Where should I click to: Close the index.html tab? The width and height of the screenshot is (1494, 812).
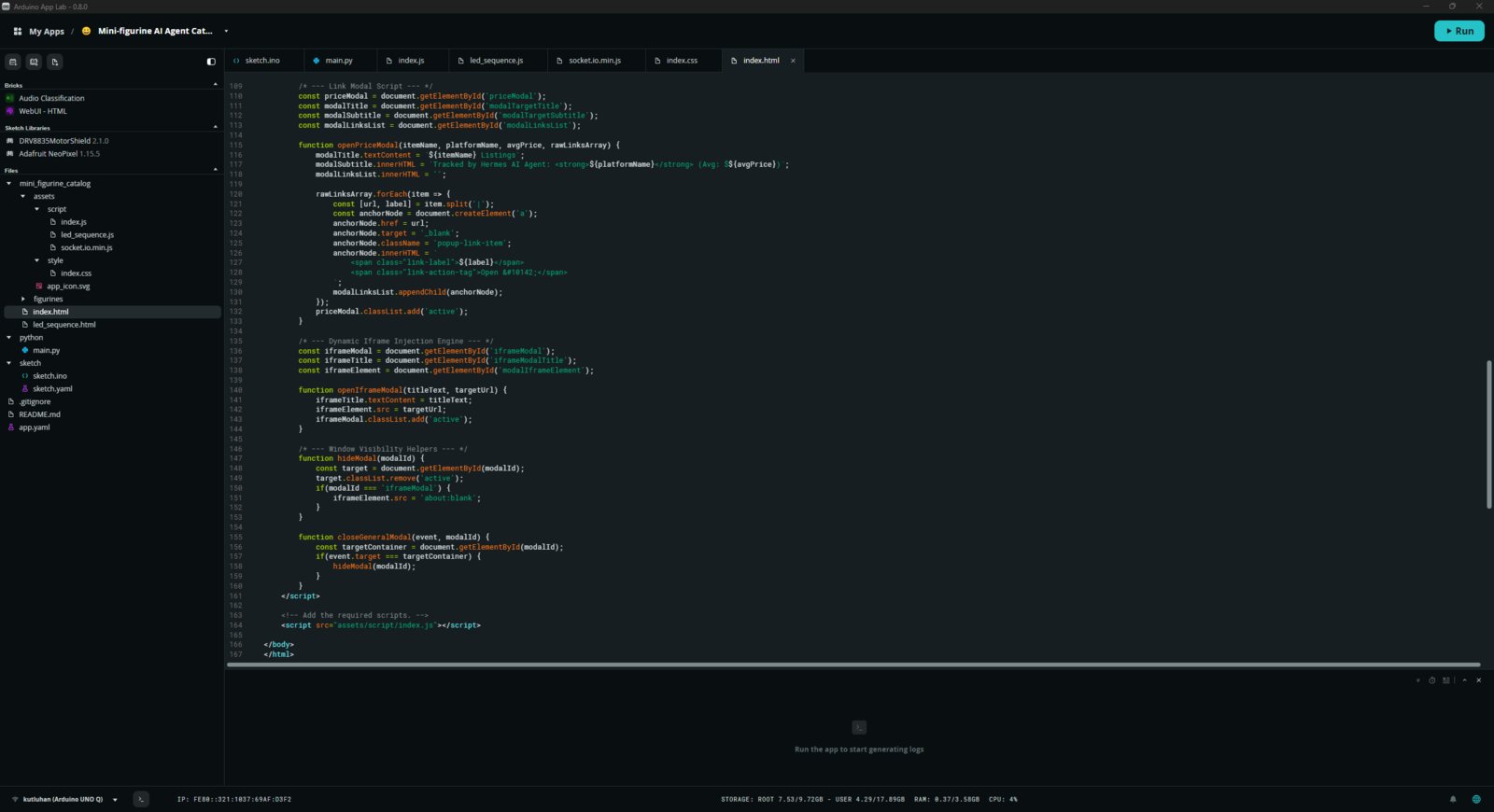[x=793, y=61]
